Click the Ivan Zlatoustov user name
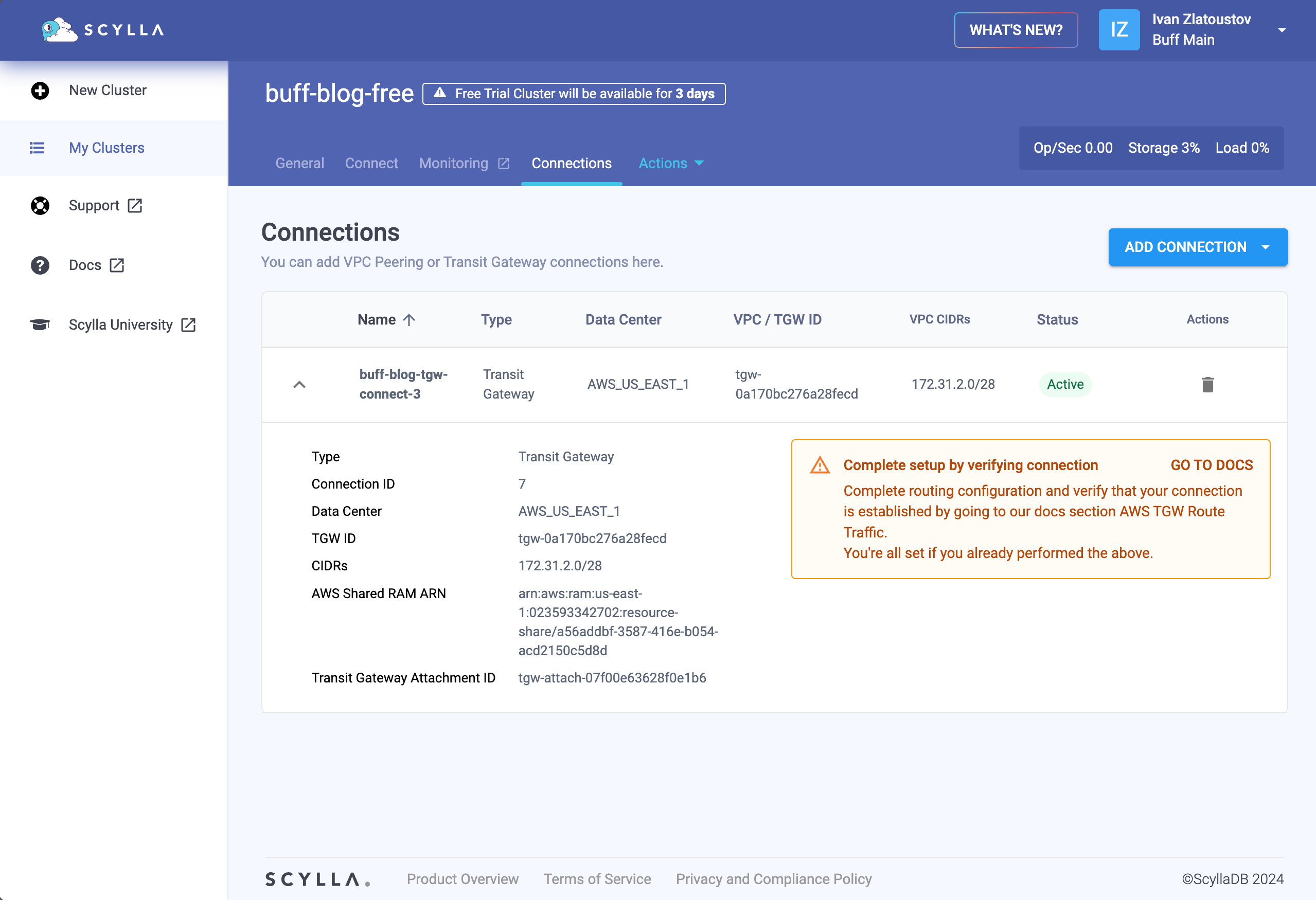 point(1201,19)
